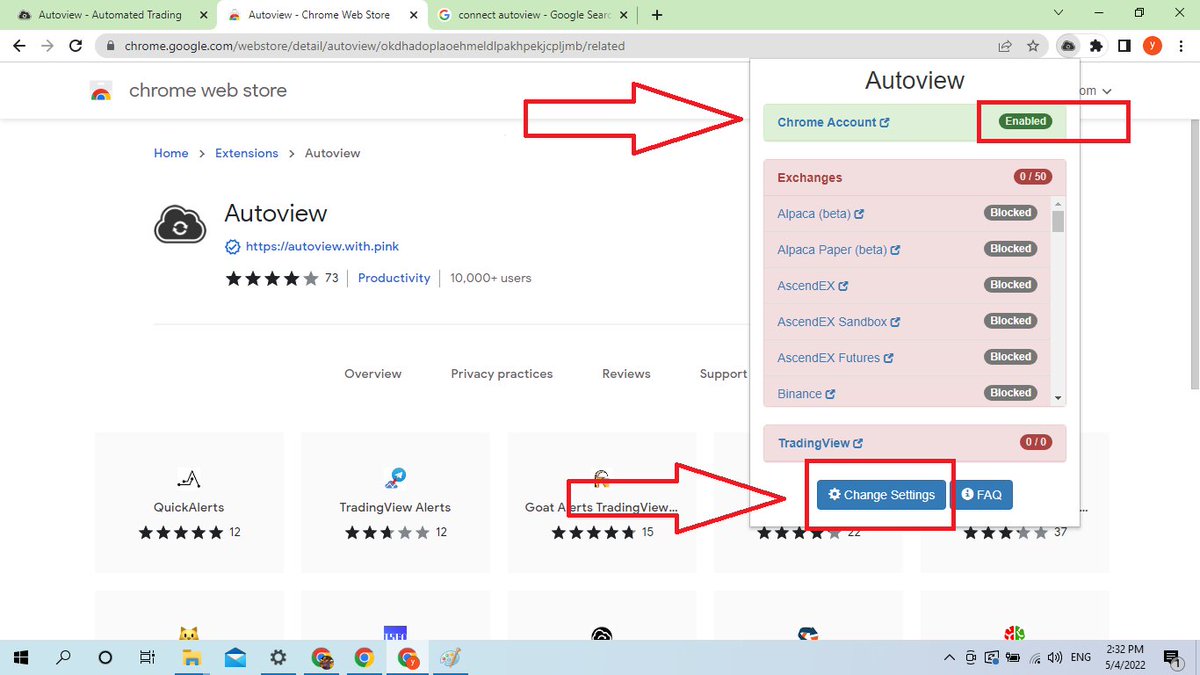Open Chrome Account link in Autoview popup
Screen dimensions: 1200x675
833,122
